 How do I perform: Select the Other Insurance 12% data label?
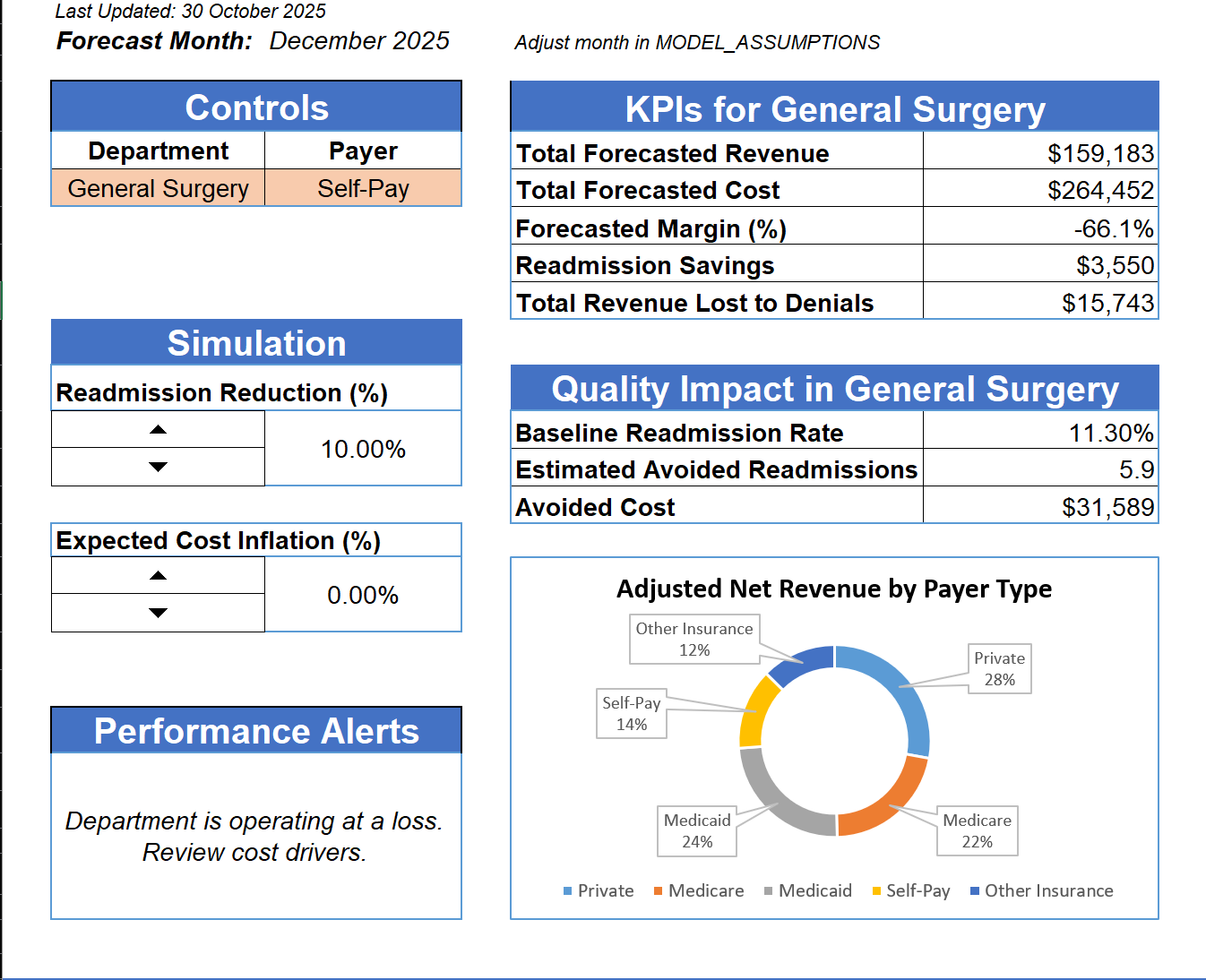pyautogui.click(x=694, y=640)
